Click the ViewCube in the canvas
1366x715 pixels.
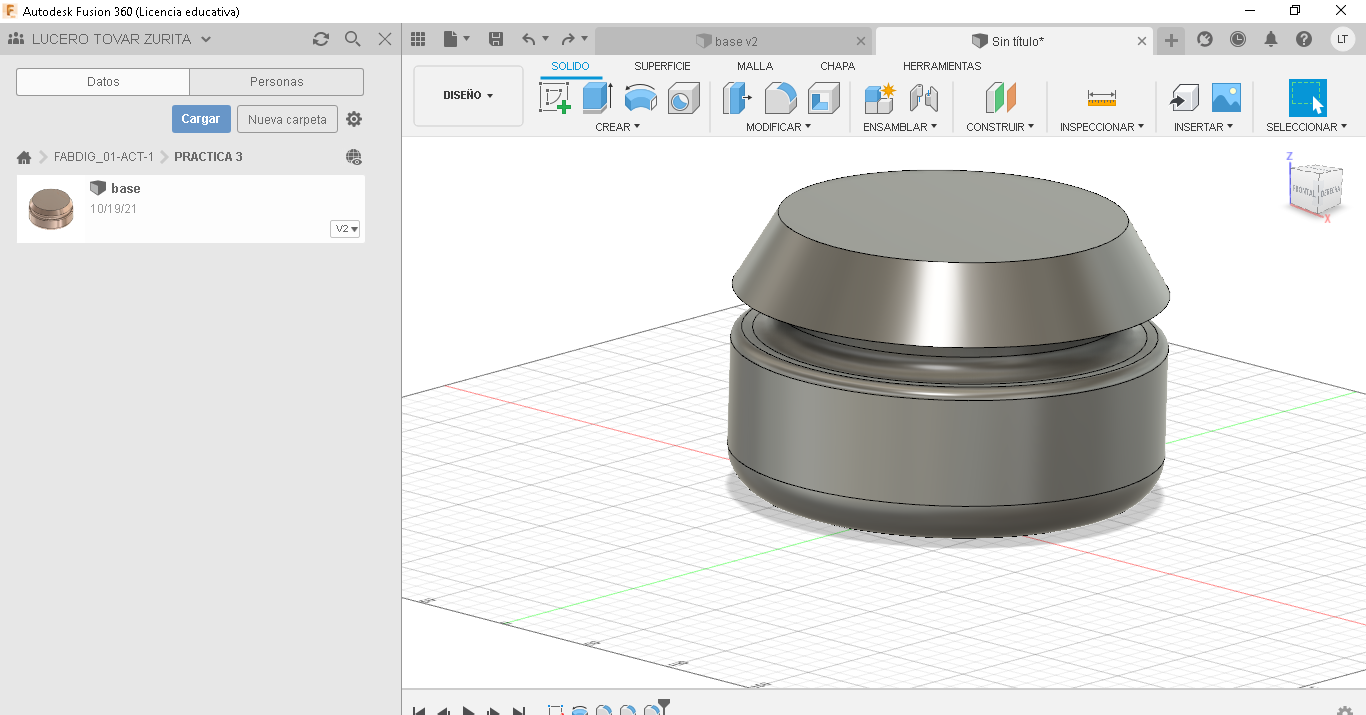pyautogui.click(x=1315, y=188)
